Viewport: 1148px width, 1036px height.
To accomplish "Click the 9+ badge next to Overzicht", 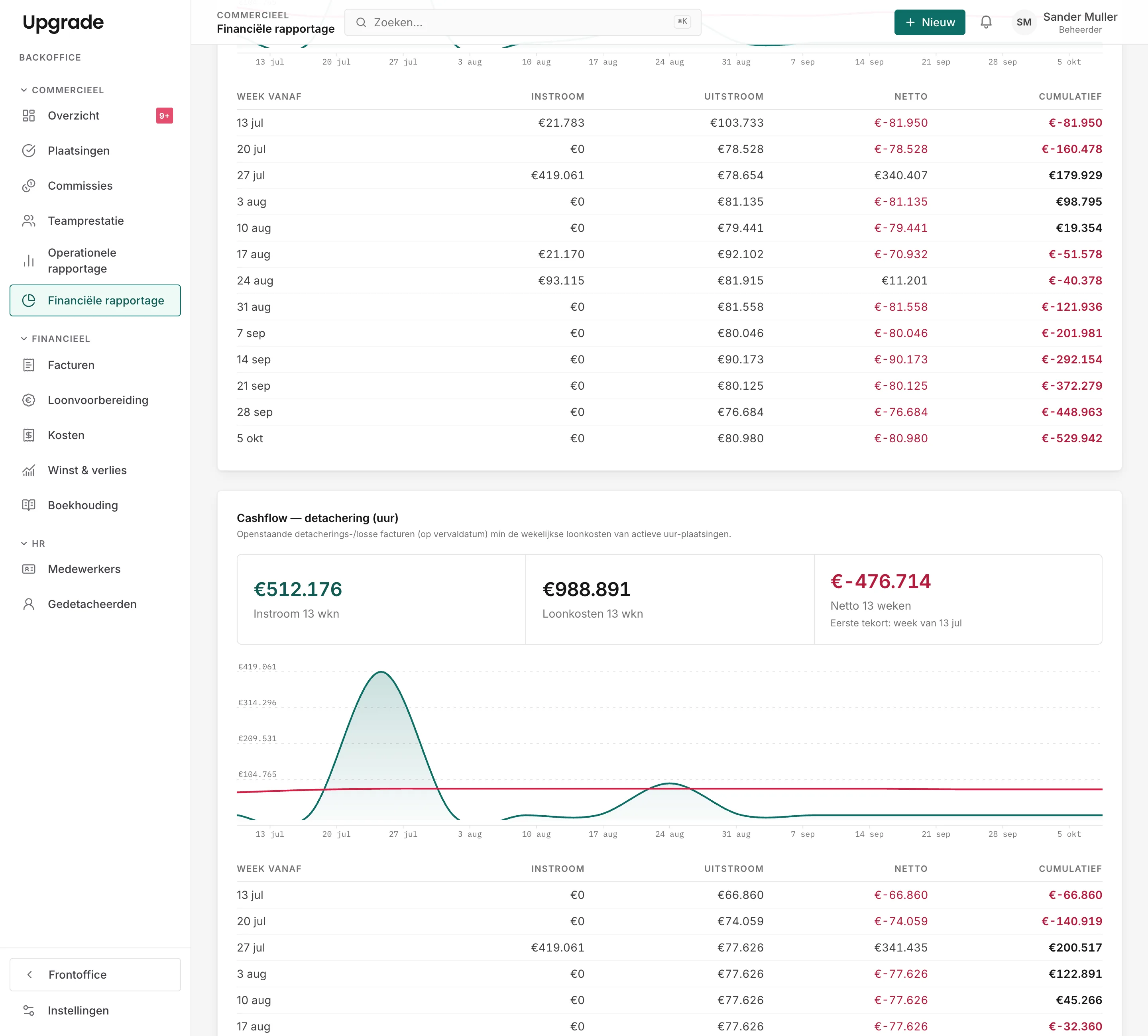I will (x=165, y=116).
